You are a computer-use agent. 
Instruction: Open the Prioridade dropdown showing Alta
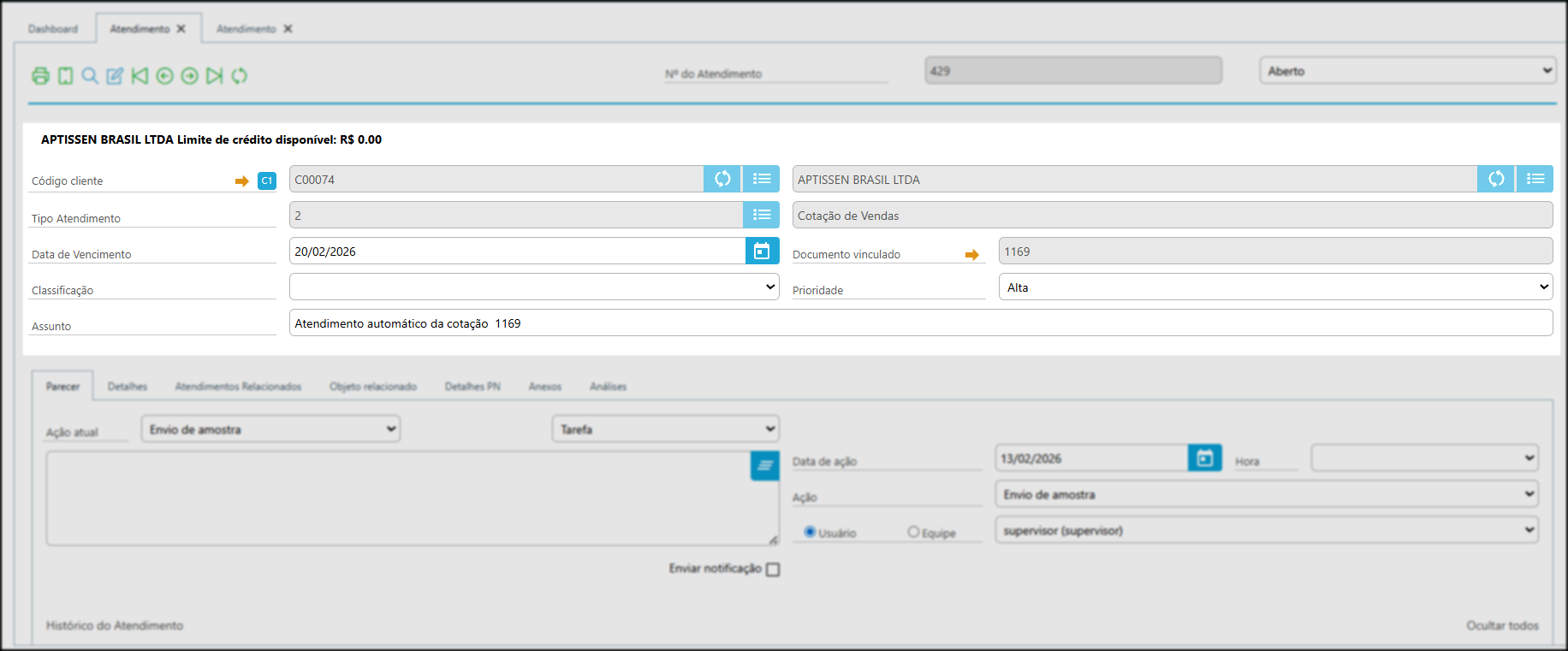[1274, 287]
